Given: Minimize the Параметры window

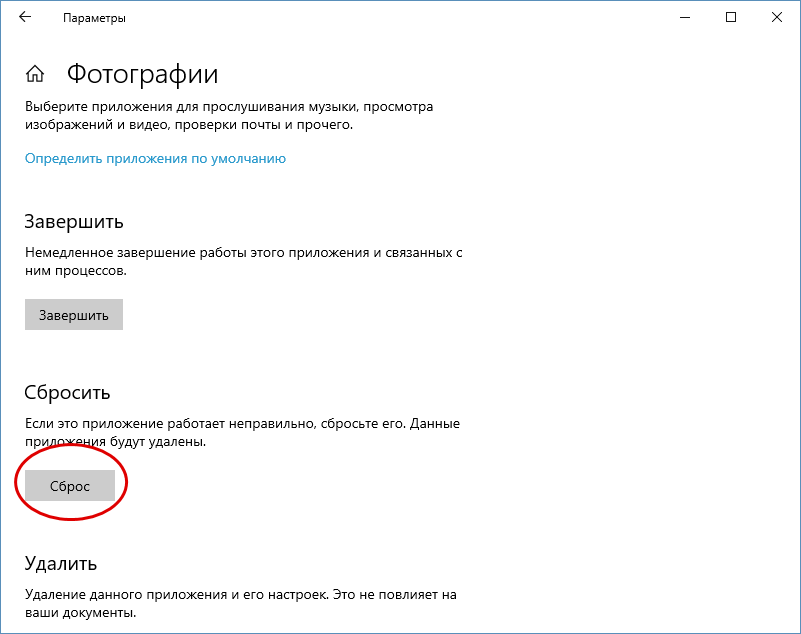Looking at the screenshot, I should pyautogui.click(x=685, y=17).
